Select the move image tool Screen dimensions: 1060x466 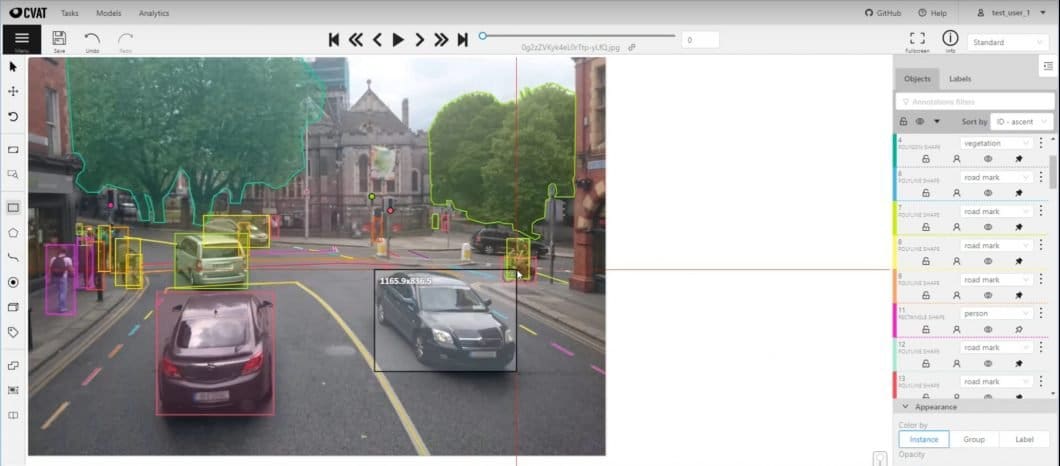click(x=13, y=91)
